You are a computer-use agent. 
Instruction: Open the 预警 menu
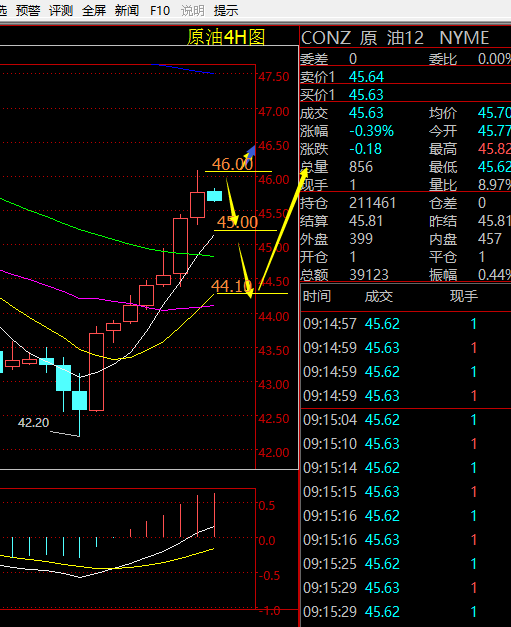pos(28,10)
